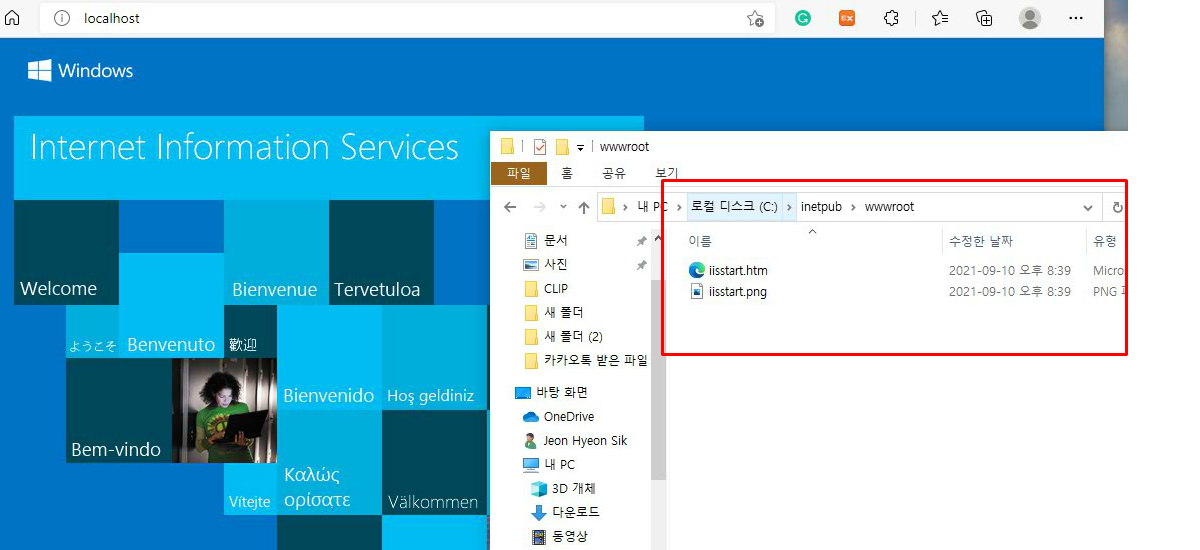Expand chevron after 로컬 디스크 (C:) in path
Screen dimensions: 1200x550
[790, 207]
